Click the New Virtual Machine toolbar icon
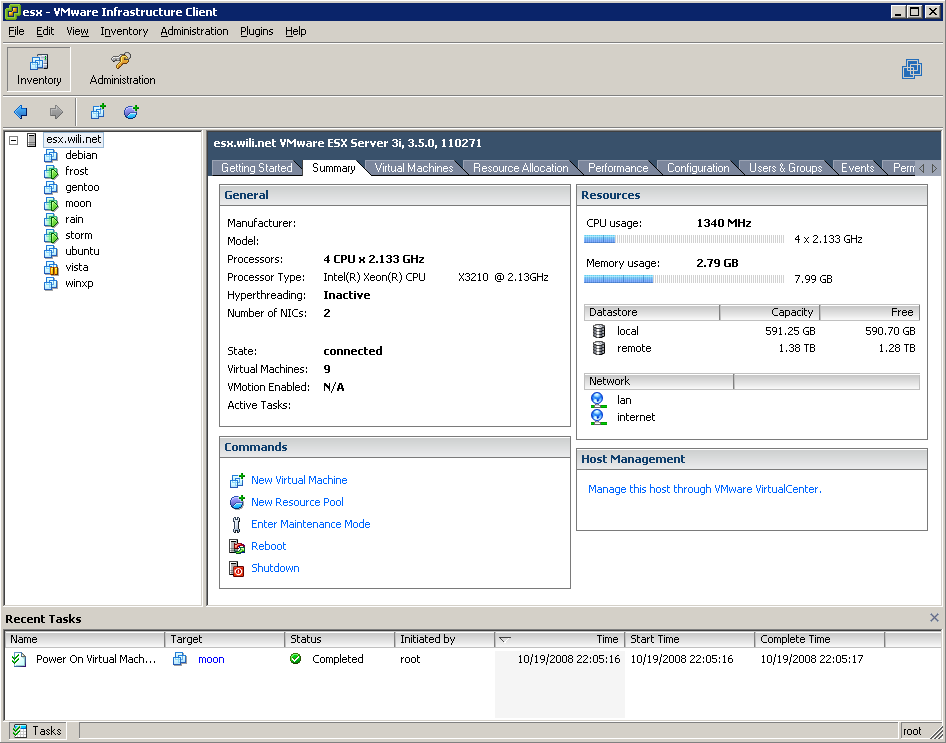 pyautogui.click(x=98, y=112)
